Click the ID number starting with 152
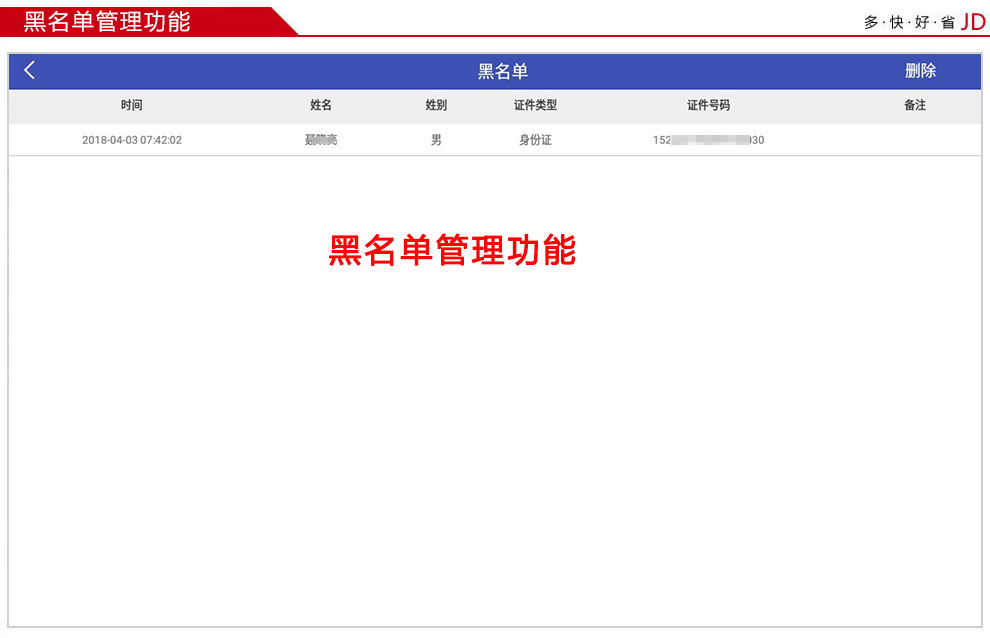 pyautogui.click(x=708, y=140)
